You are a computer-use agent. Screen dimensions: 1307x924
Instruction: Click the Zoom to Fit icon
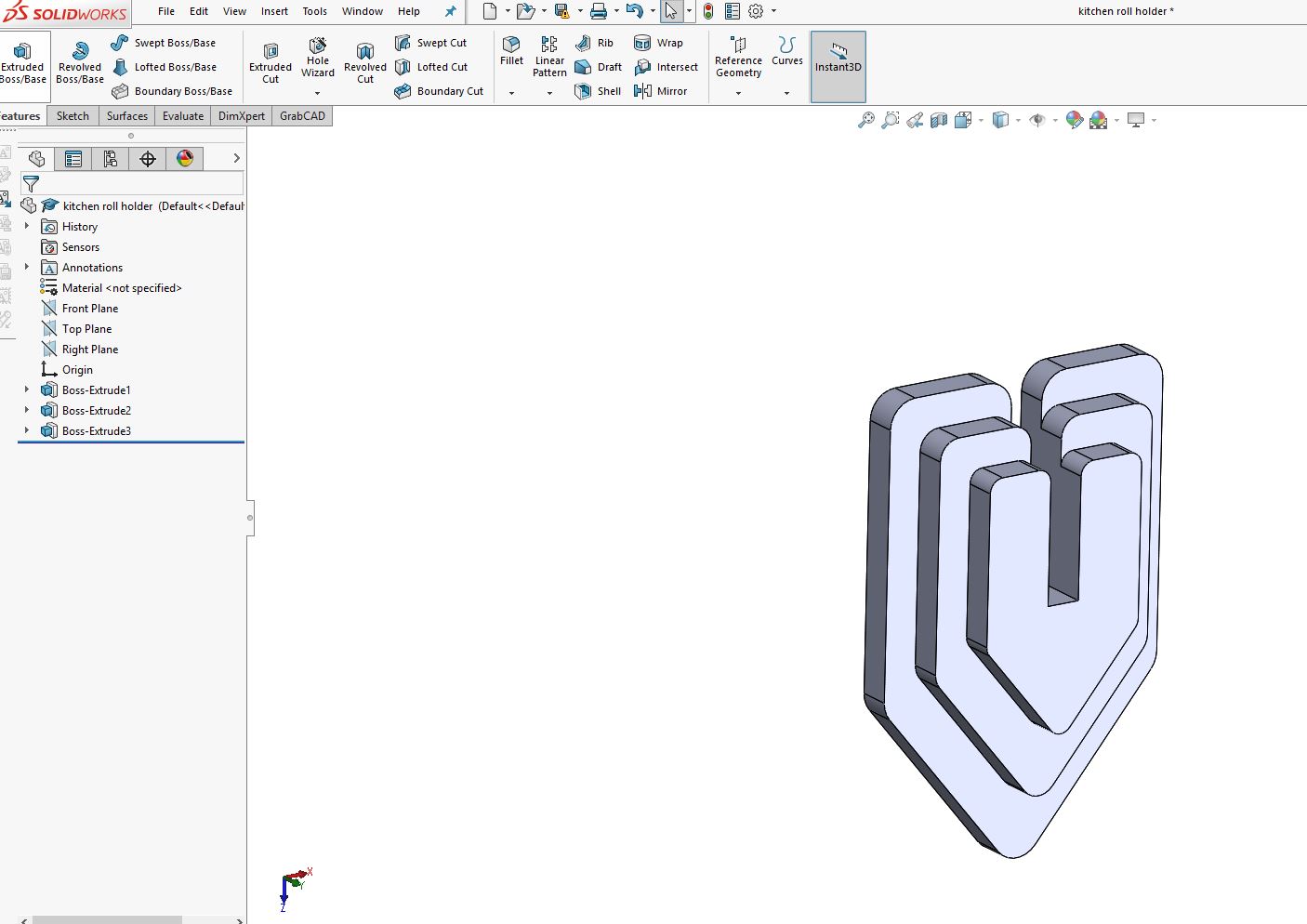click(x=865, y=120)
